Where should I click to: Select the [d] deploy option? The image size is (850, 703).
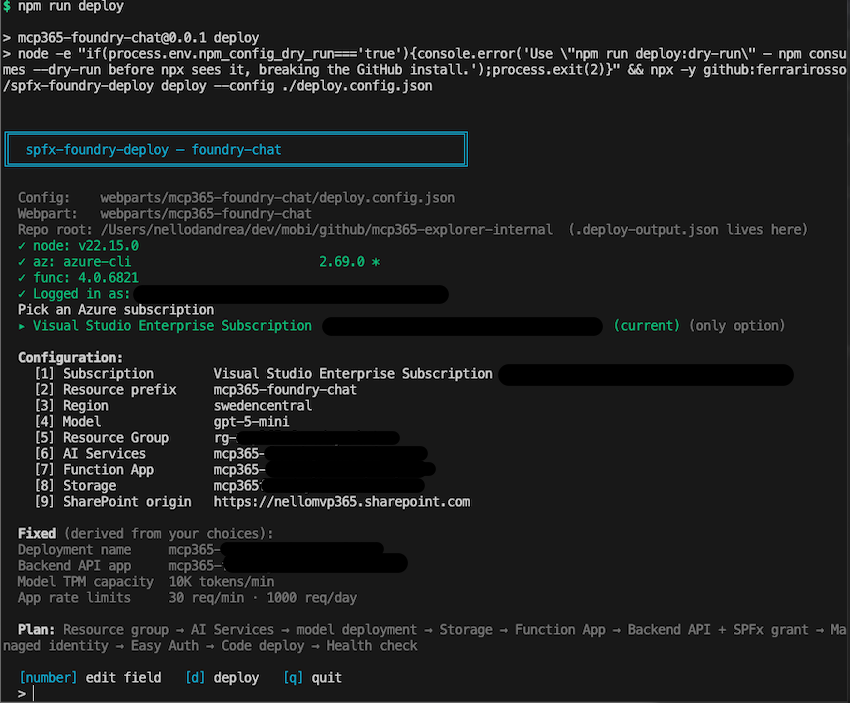coord(221,677)
